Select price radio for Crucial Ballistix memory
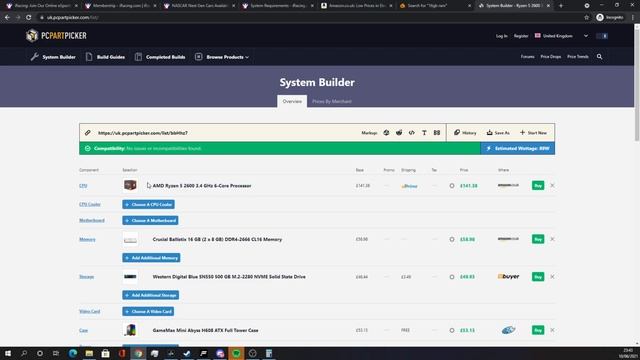The image size is (640, 360). point(452,239)
